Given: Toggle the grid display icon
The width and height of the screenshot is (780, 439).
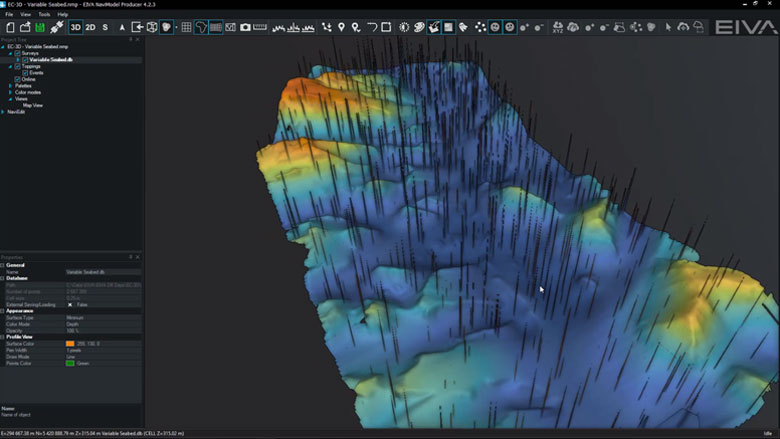Looking at the screenshot, I should coord(186,27).
